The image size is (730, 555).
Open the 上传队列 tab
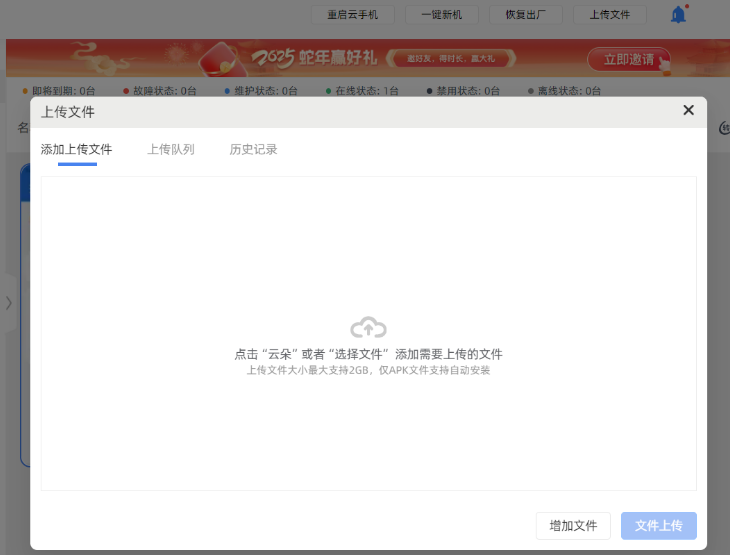coord(171,150)
